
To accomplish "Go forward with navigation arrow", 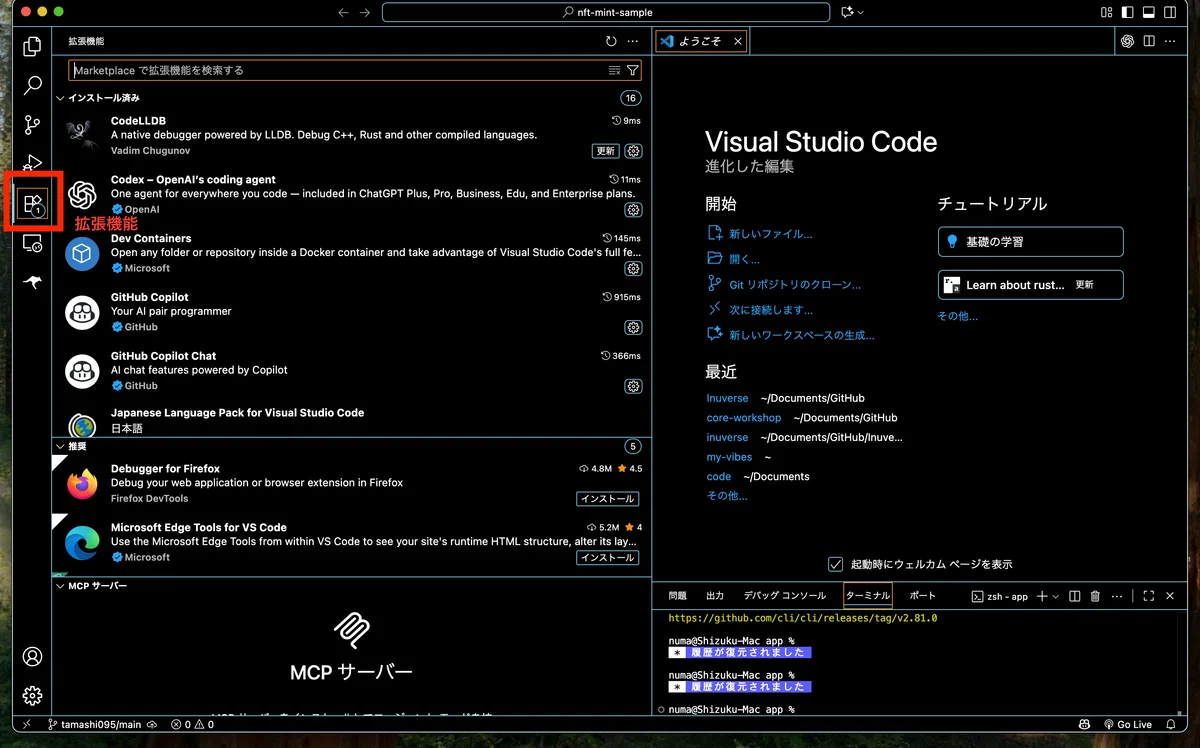I will pyautogui.click(x=365, y=12).
